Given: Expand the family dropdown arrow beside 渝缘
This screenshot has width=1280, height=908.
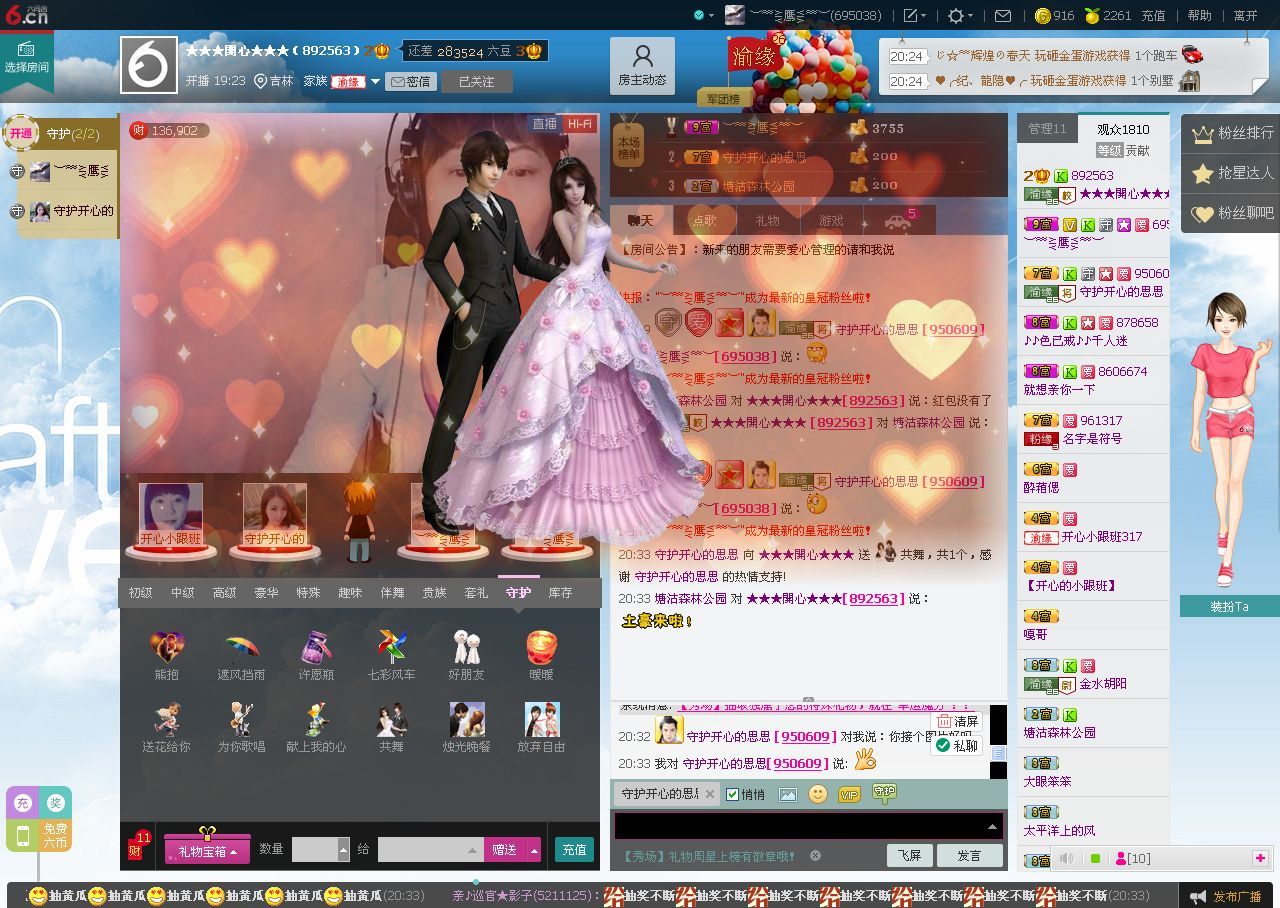Looking at the screenshot, I should tap(376, 82).
